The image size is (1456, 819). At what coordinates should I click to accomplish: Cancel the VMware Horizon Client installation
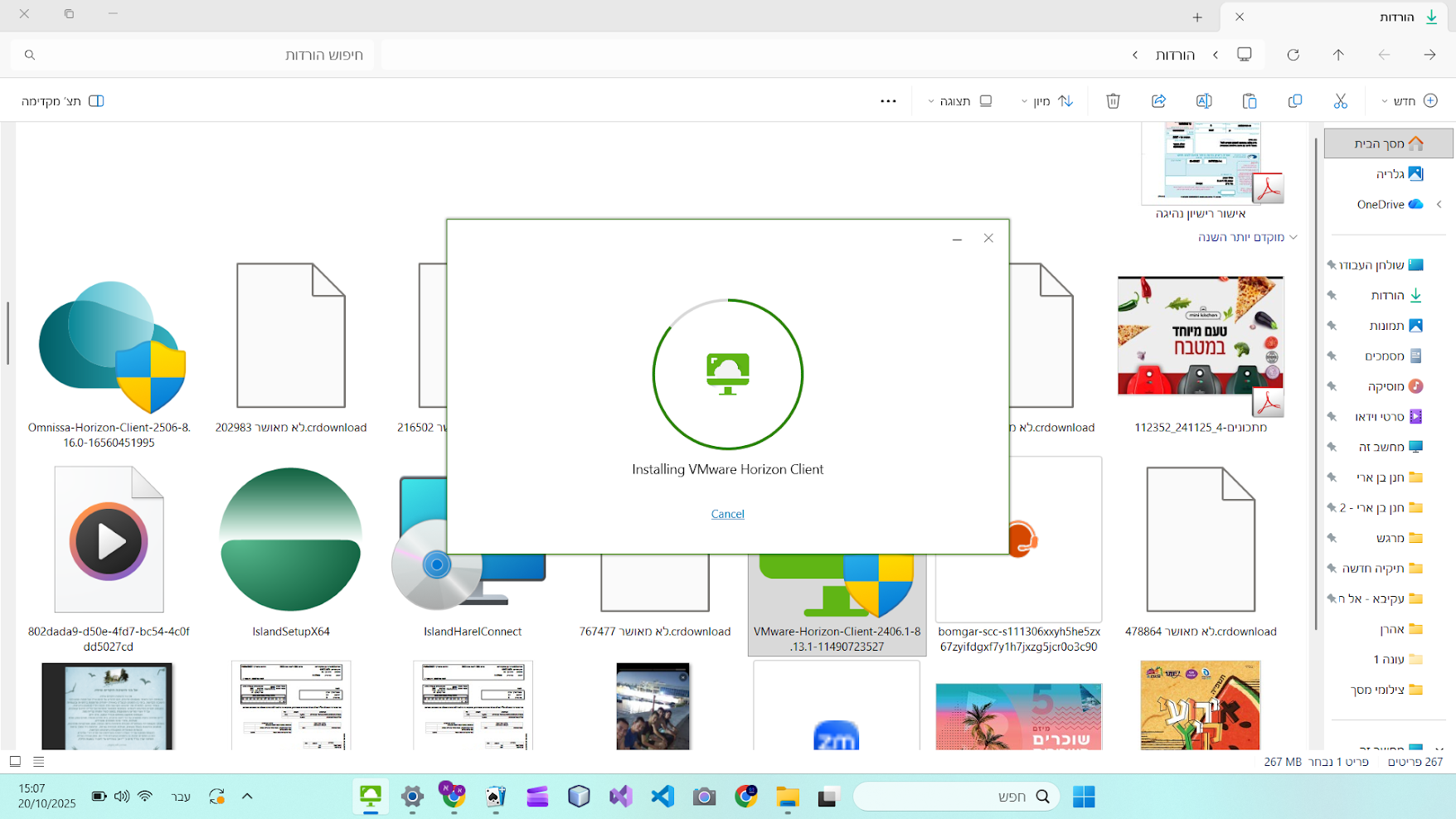coord(727,514)
